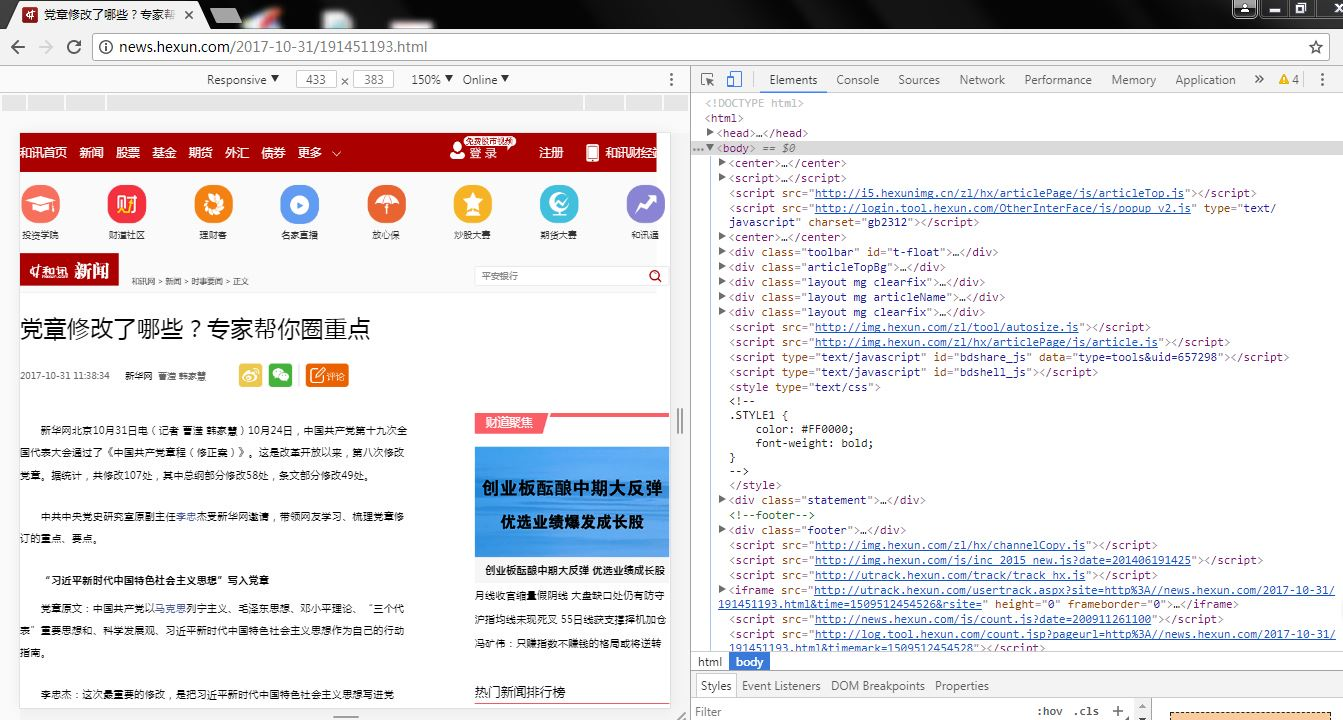Select the html breadcrumb

[x=710, y=662]
